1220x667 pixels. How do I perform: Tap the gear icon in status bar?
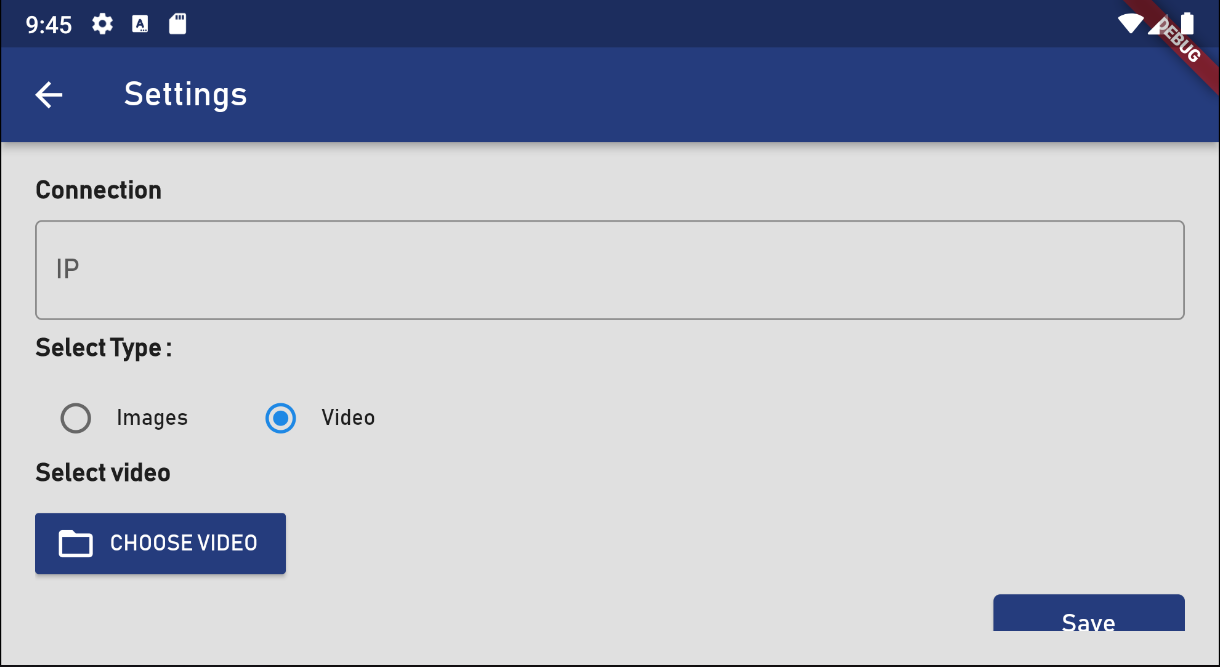102,24
